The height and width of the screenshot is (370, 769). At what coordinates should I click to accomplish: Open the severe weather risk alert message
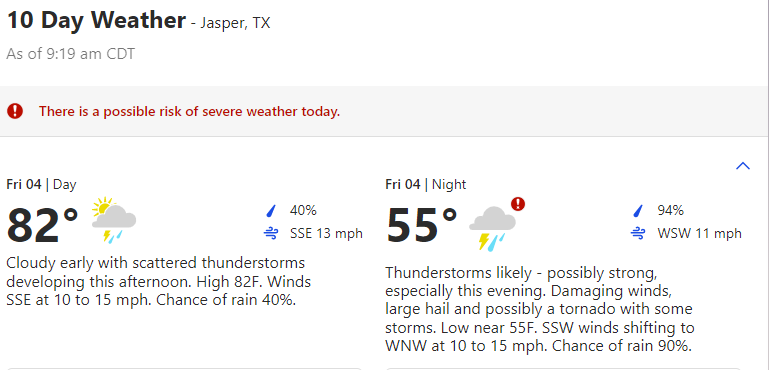click(x=189, y=111)
